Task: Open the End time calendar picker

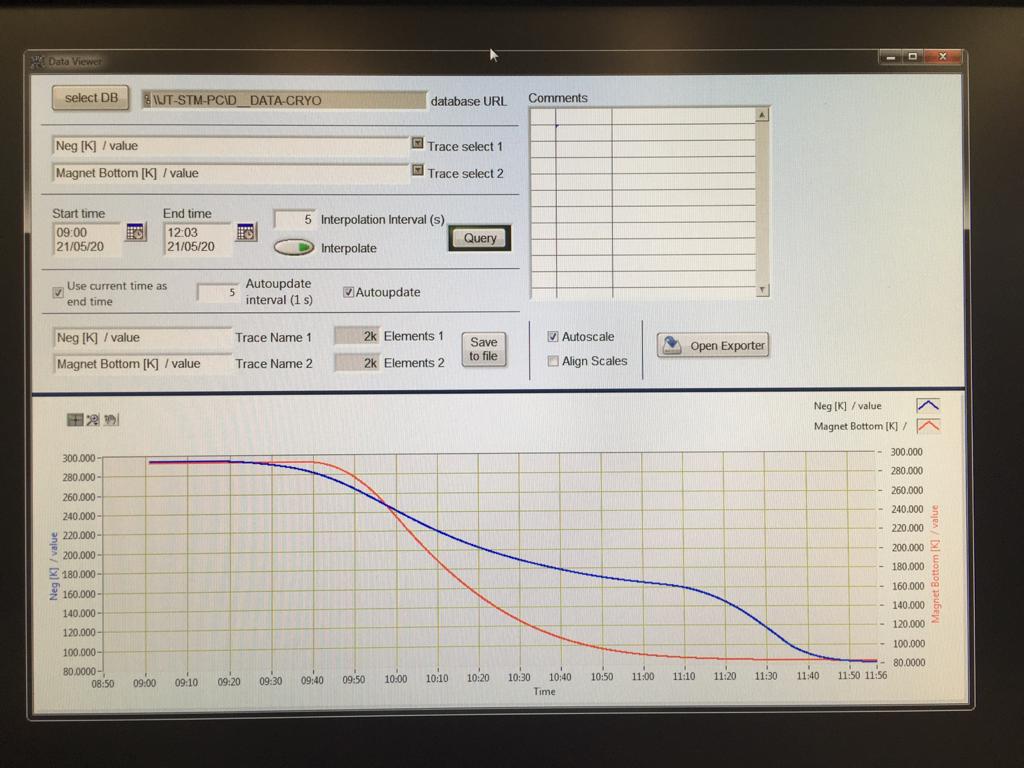Action: coord(246,232)
